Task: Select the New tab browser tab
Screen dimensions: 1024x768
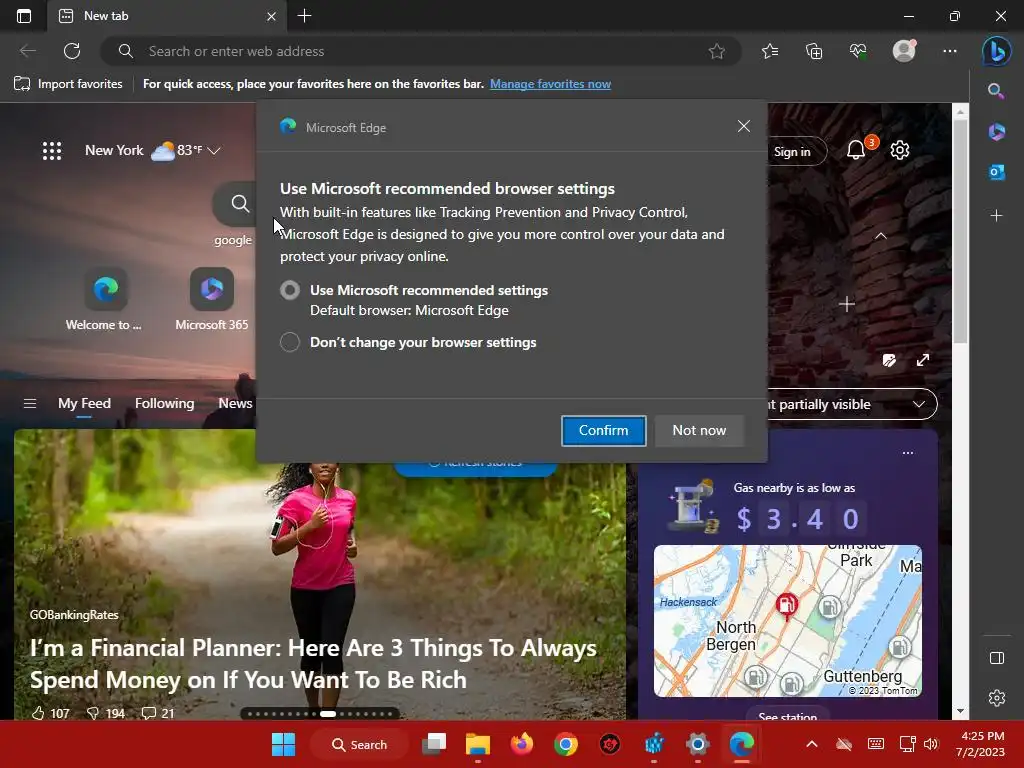Action: pyautogui.click(x=167, y=16)
